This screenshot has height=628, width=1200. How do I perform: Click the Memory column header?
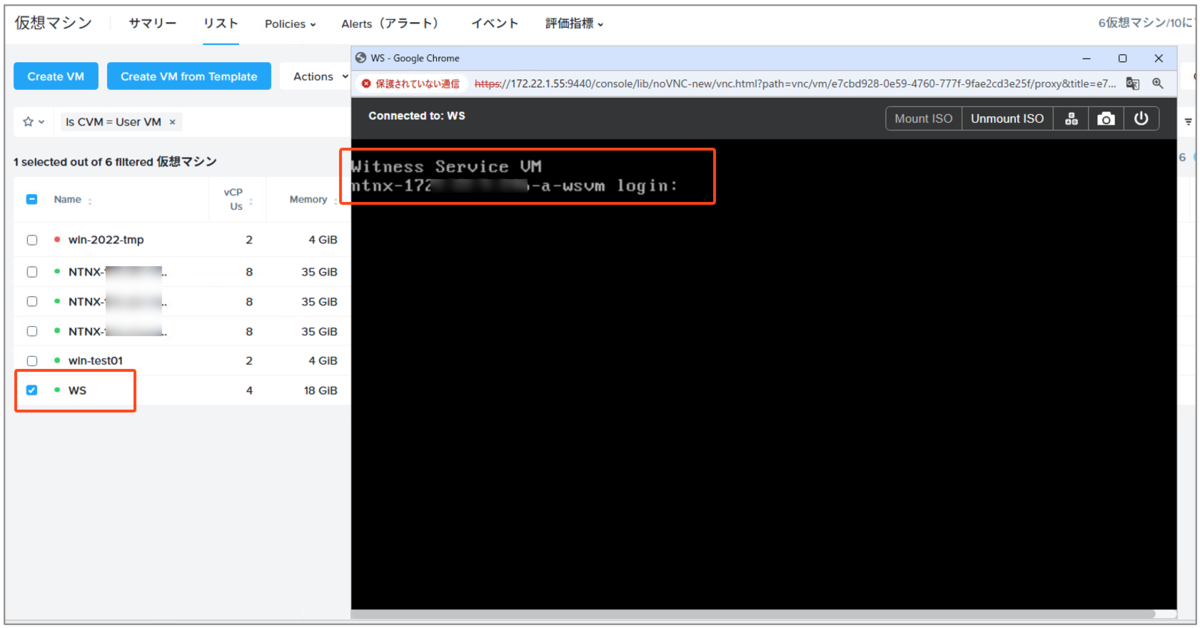308,199
